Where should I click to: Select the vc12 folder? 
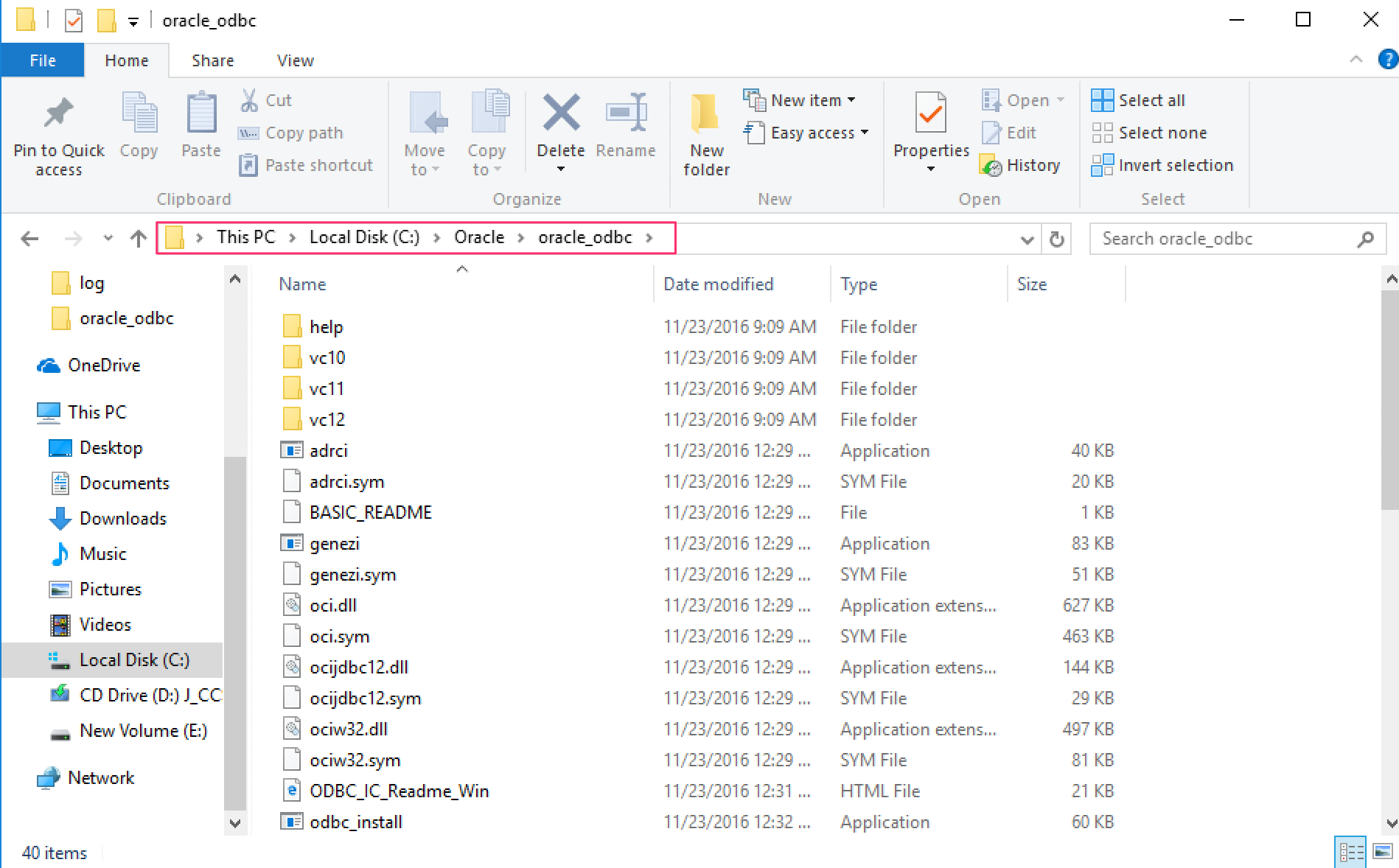tap(327, 420)
